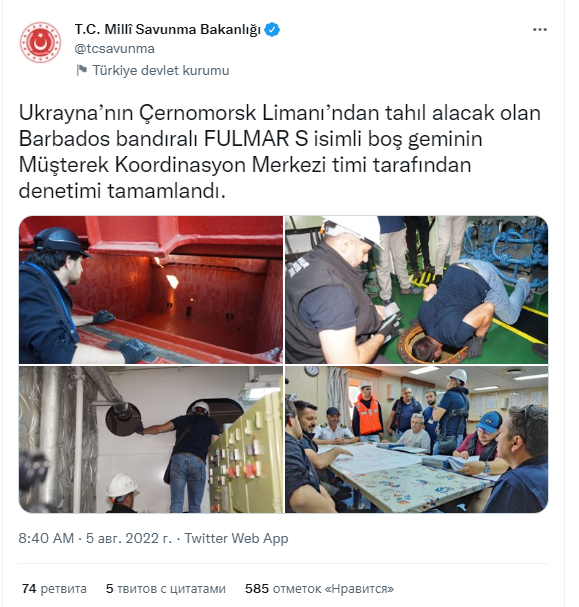Click the 5 авг. 2022 г. date

(x=129, y=538)
